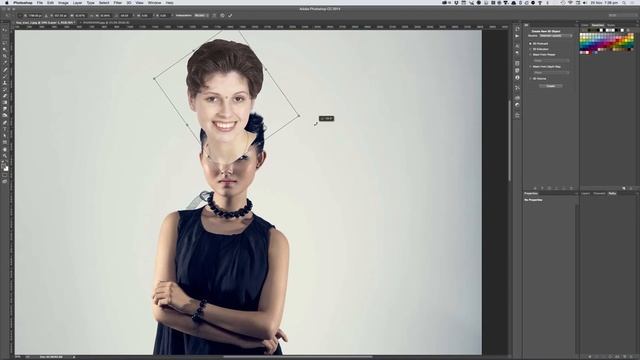Open the Swatches panel flyout menu

click(x=636, y=25)
